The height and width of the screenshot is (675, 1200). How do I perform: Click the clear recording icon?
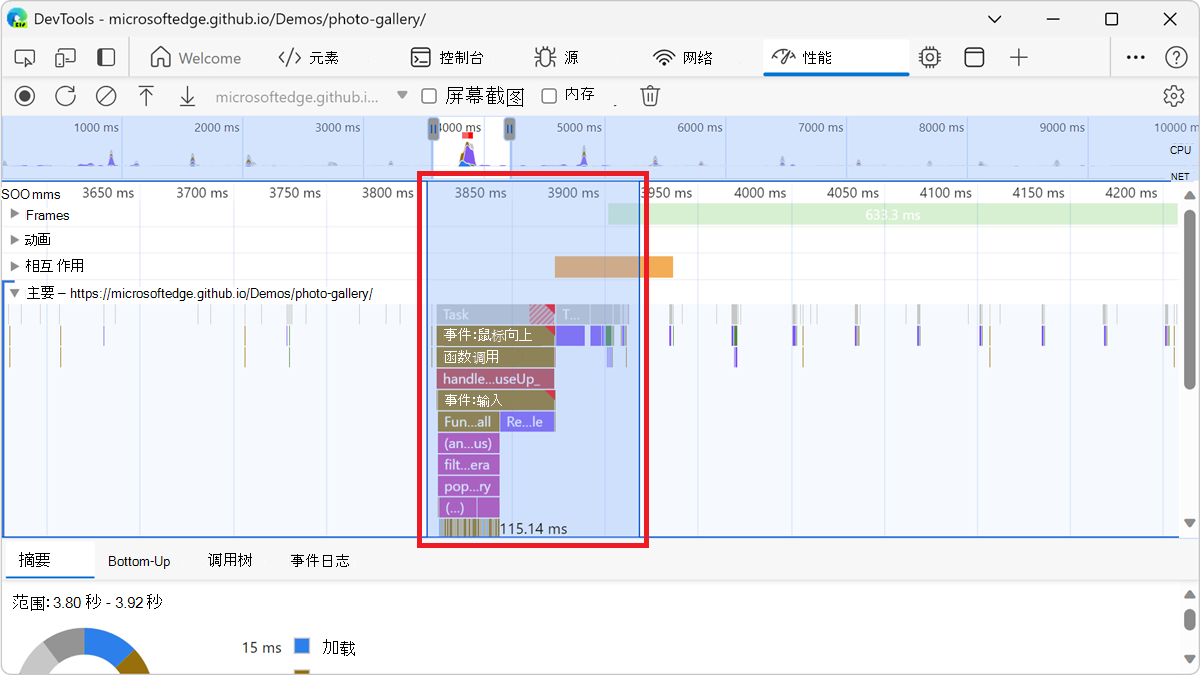pyautogui.click(x=105, y=96)
